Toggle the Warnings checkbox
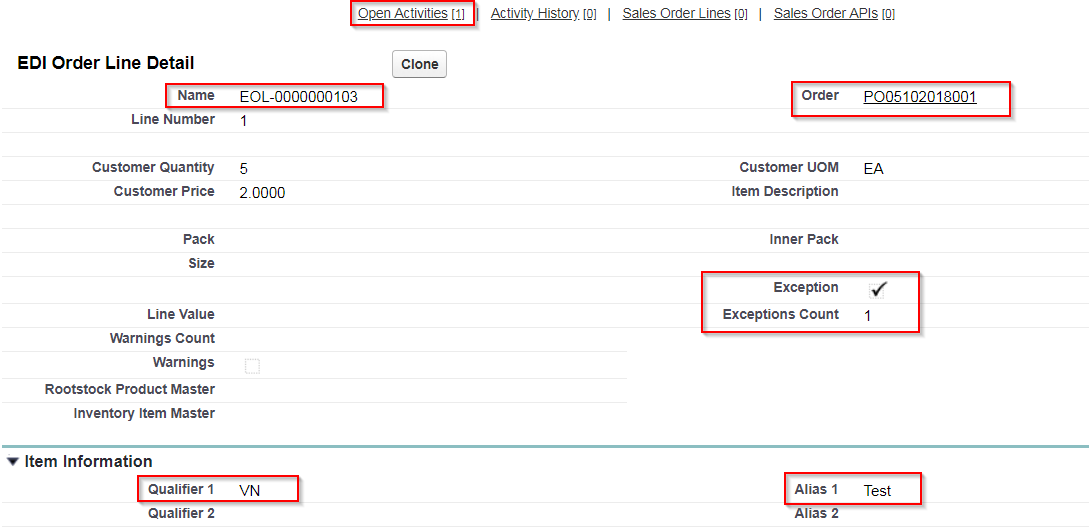Viewport: 1089px width, 527px height. click(252, 366)
